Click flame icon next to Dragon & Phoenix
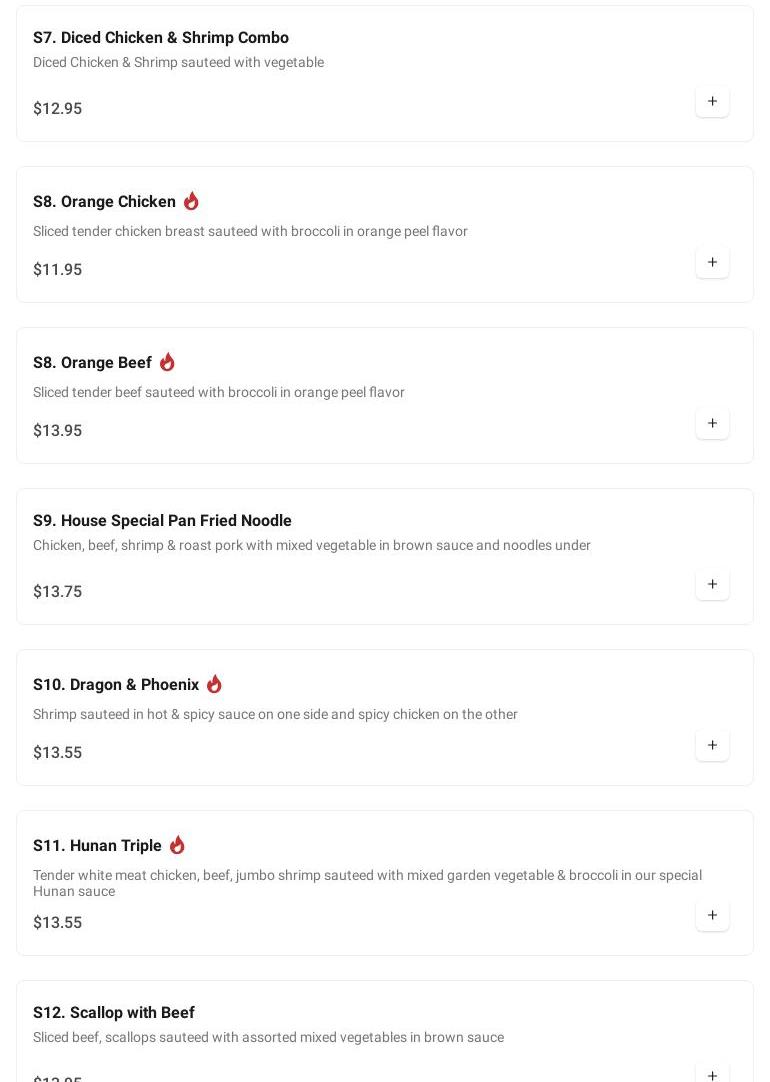This screenshot has height=1082, width=770. (x=214, y=684)
